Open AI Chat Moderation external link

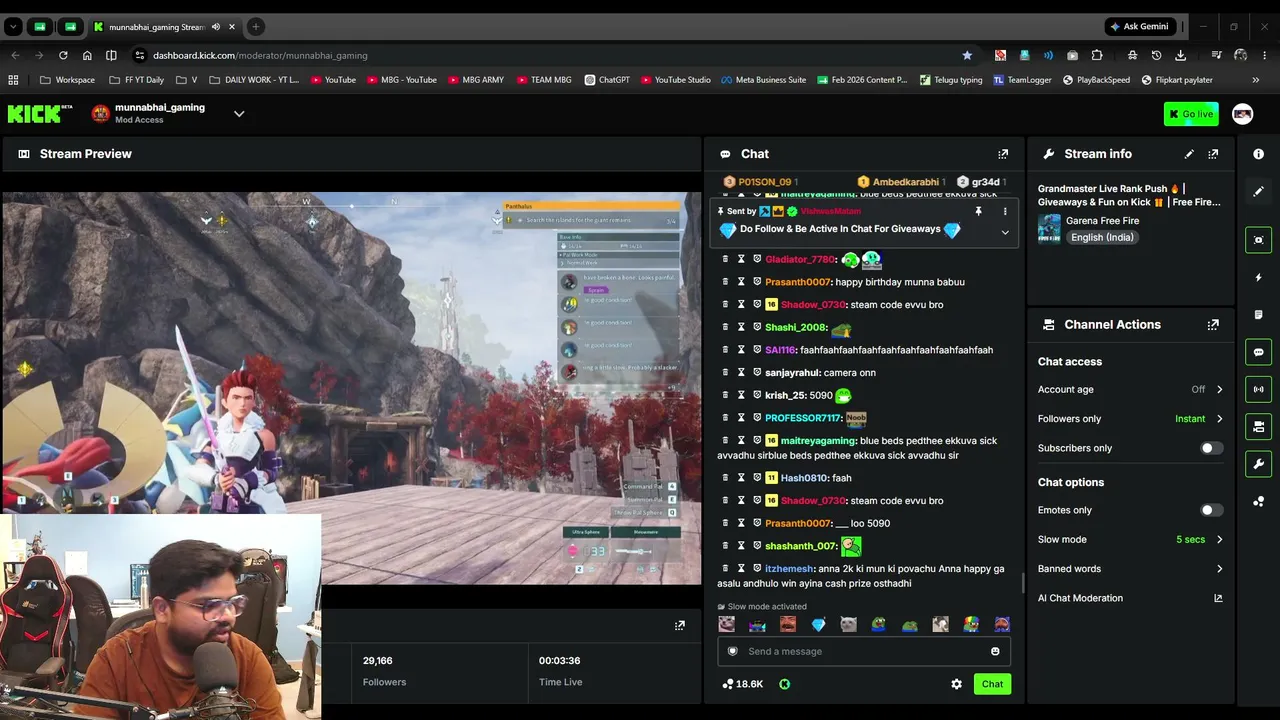pyautogui.click(x=1218, y=598)
